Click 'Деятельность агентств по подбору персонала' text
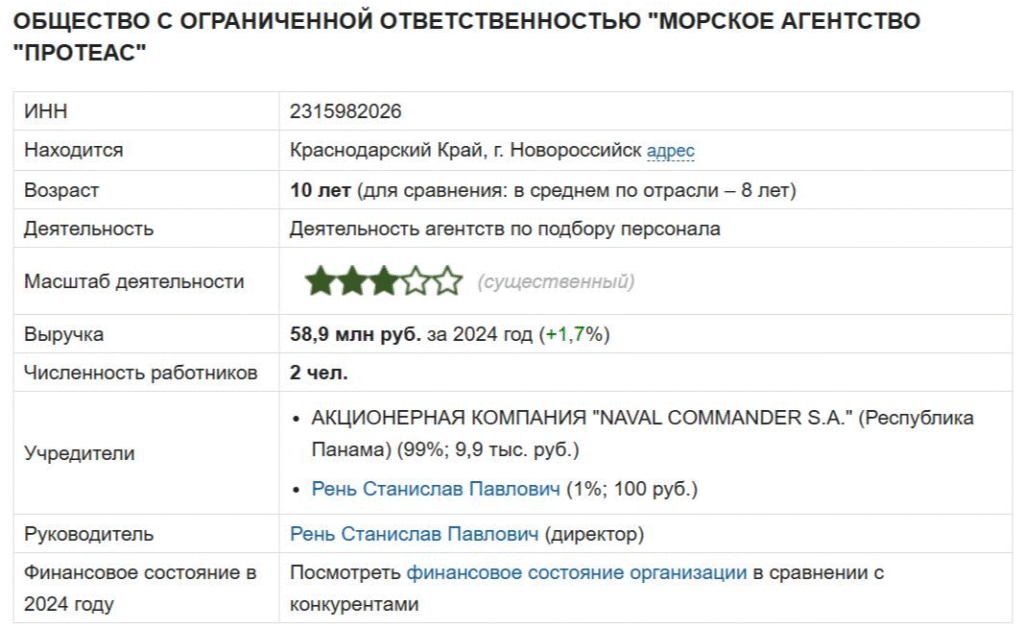 505,229
